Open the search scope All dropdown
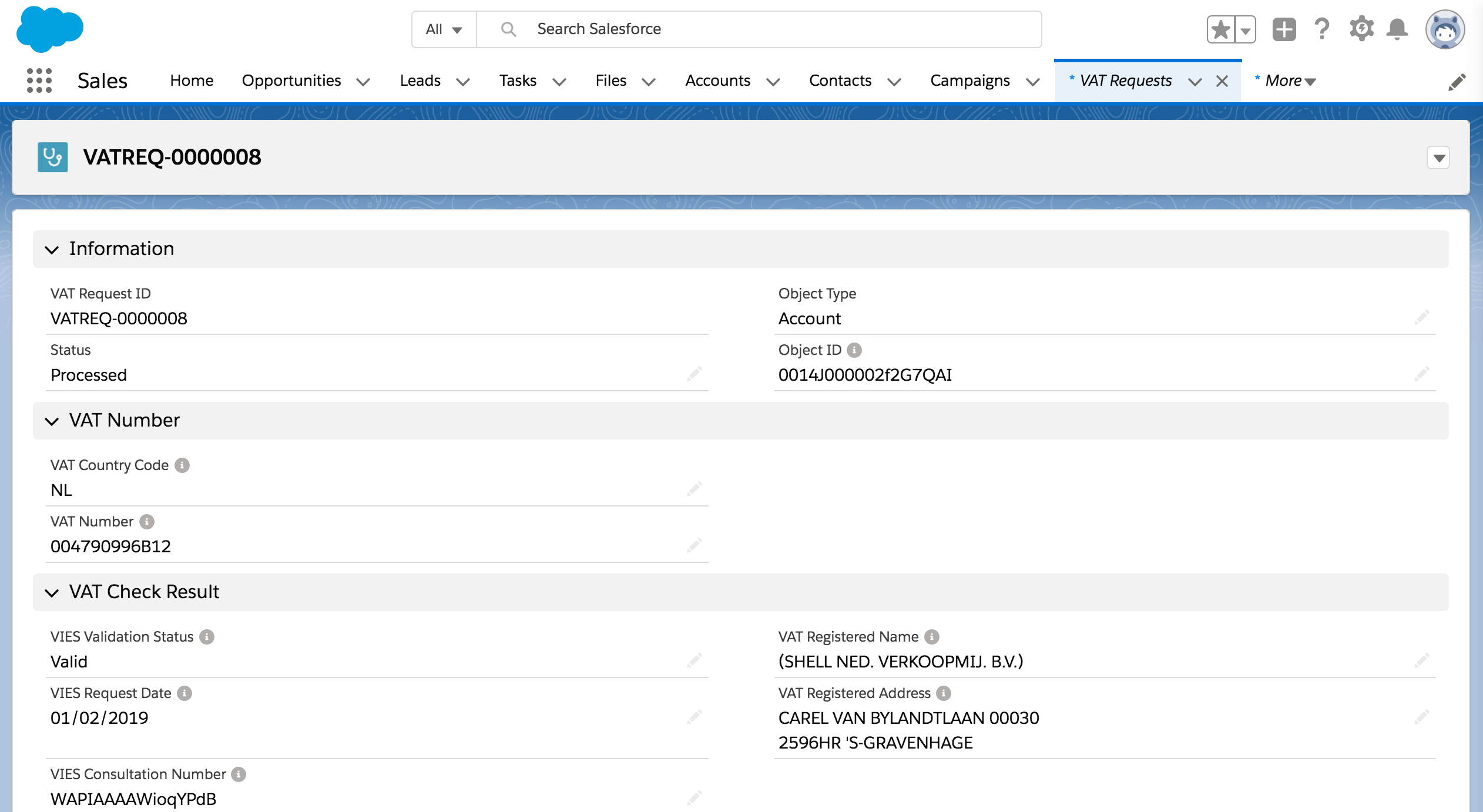1483x812 pixels. click(x=442, y=29)
